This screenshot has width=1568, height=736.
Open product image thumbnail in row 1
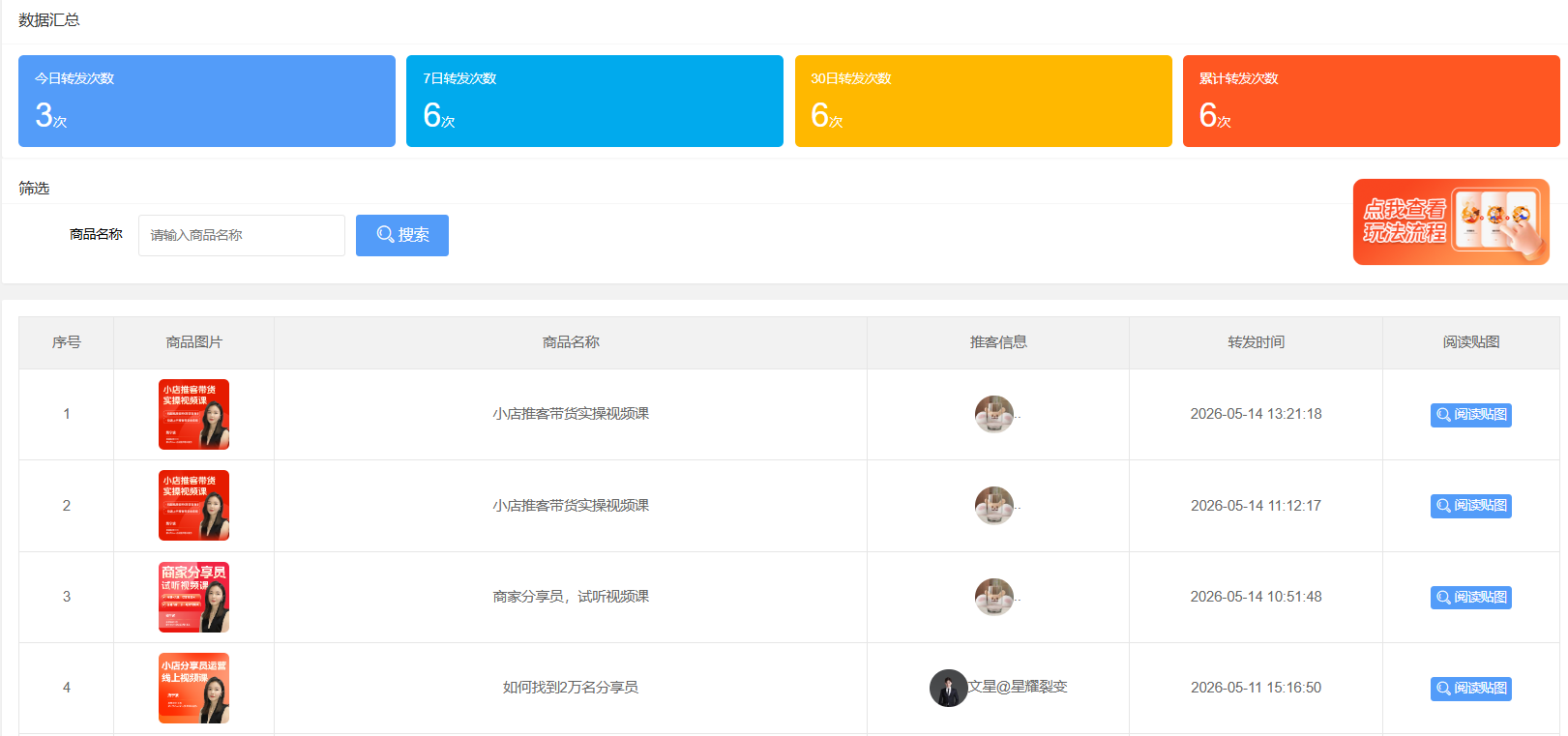(193, 414)
